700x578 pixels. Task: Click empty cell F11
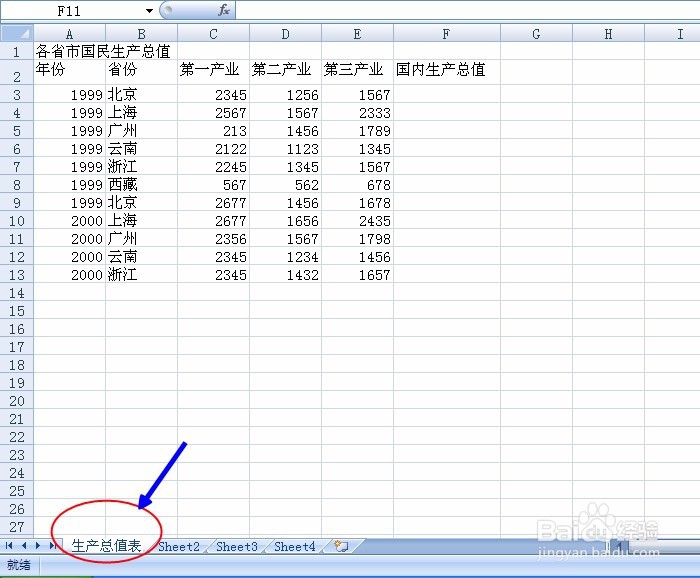[x=447, y=239]
